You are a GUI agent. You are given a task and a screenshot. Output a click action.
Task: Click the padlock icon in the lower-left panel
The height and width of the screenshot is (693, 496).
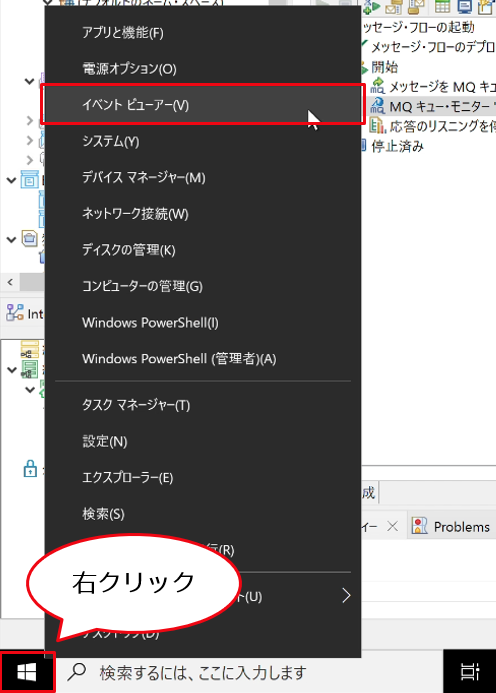click(x=30, y=468)
